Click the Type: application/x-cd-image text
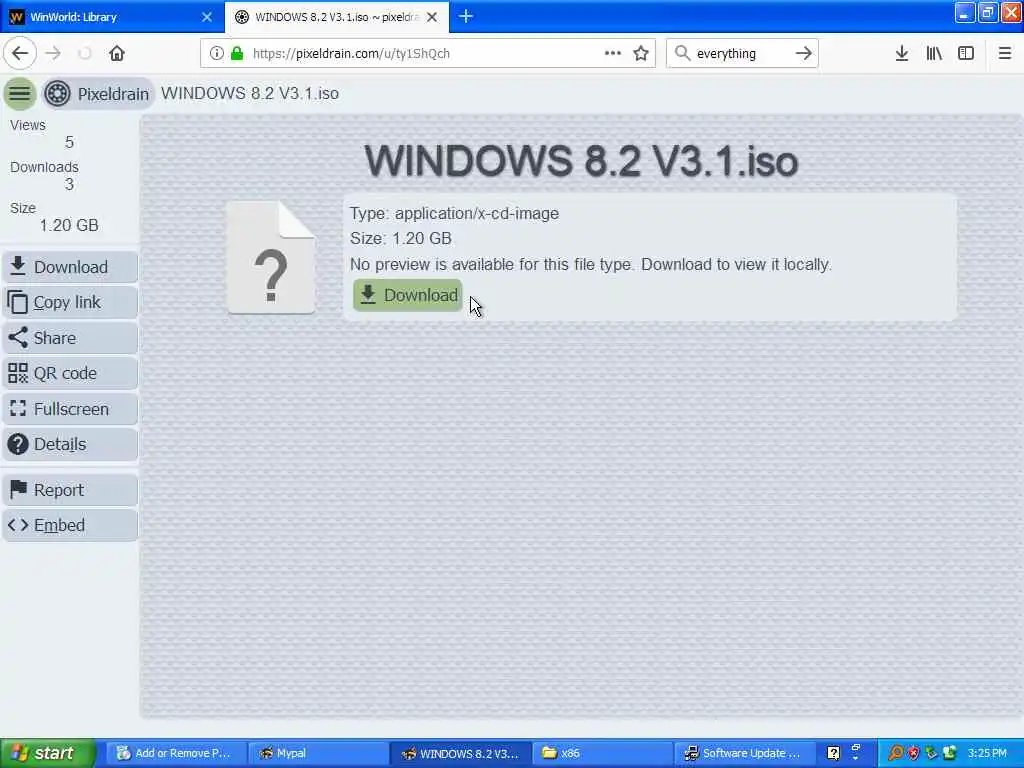The width and height of the screenshot is (1024, 768). (x=455, y=214)
